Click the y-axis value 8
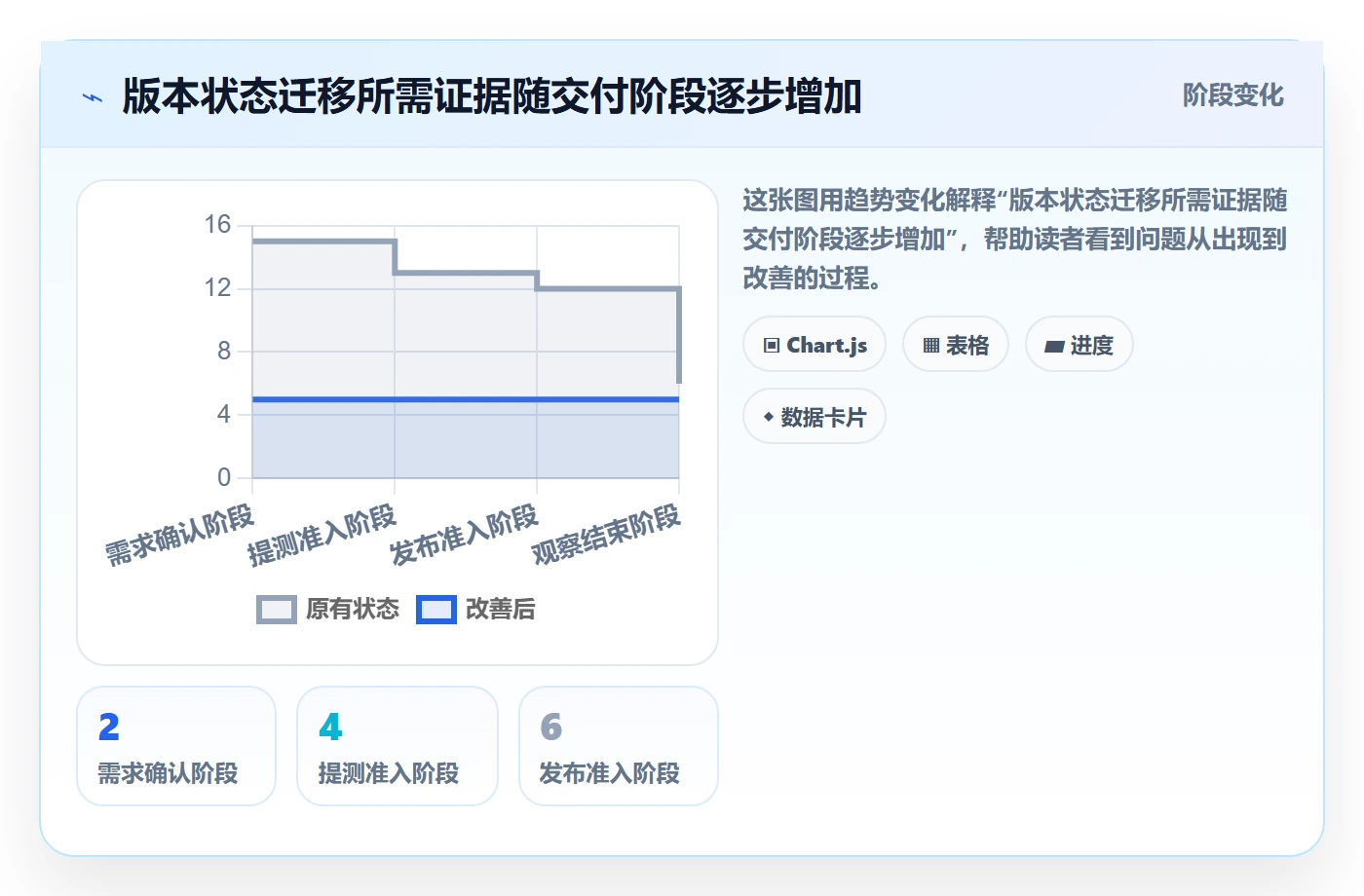 click(224, 351)
